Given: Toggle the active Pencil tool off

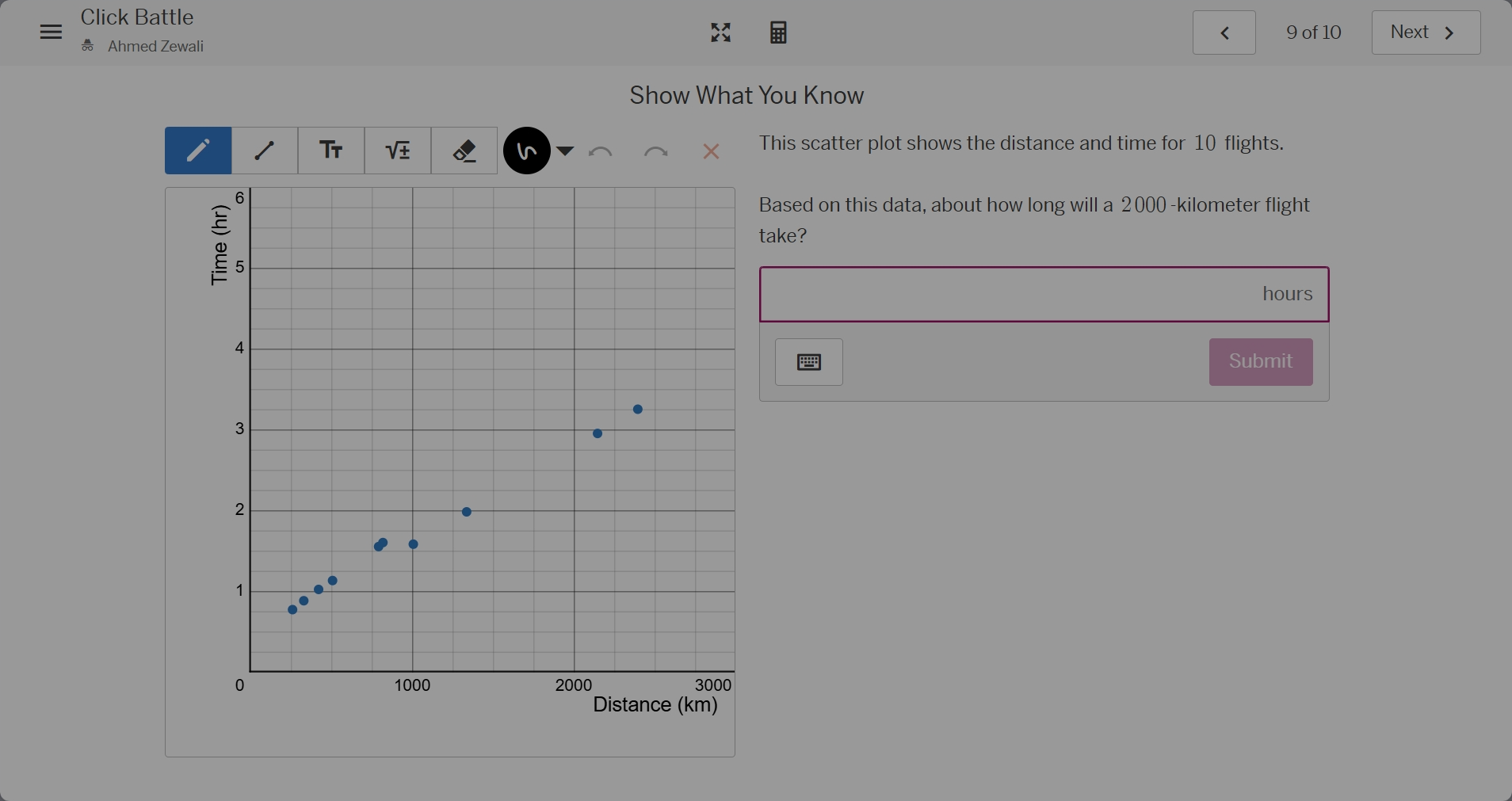Looking at the screenshot, I should click(198, 151).
